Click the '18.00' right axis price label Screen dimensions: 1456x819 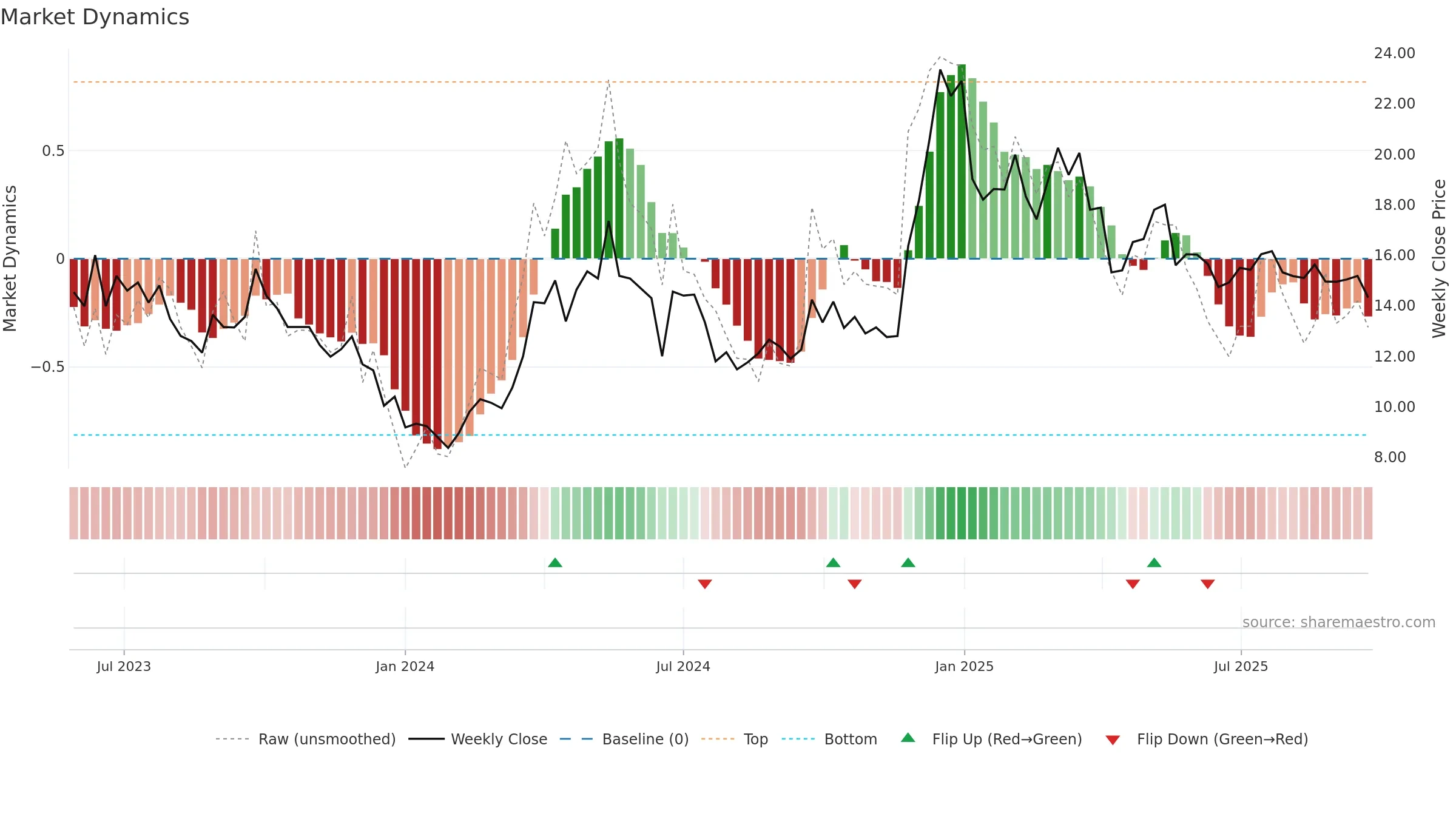pos(1395,205)
